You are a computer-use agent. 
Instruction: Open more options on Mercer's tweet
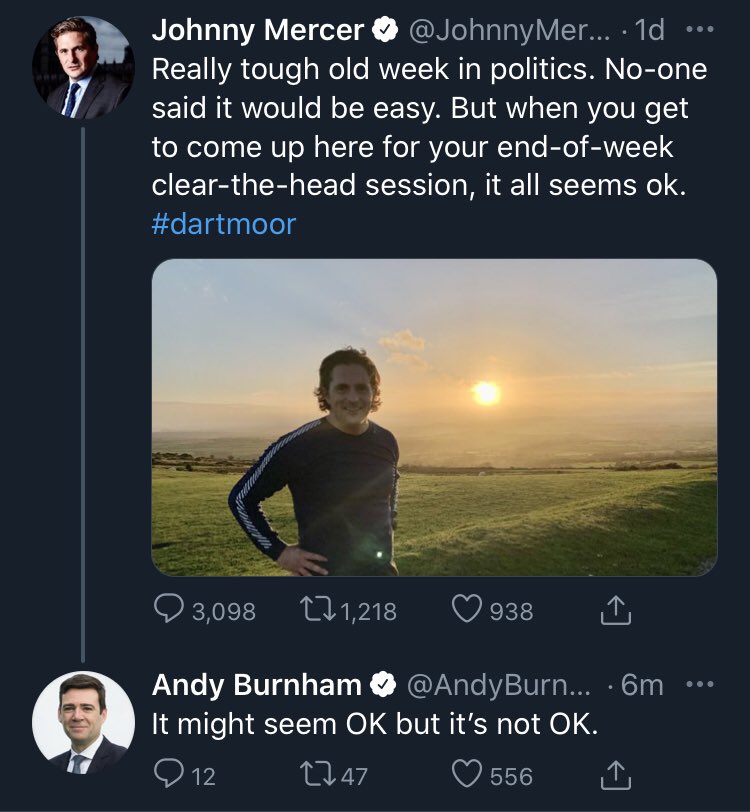point(701,31)
